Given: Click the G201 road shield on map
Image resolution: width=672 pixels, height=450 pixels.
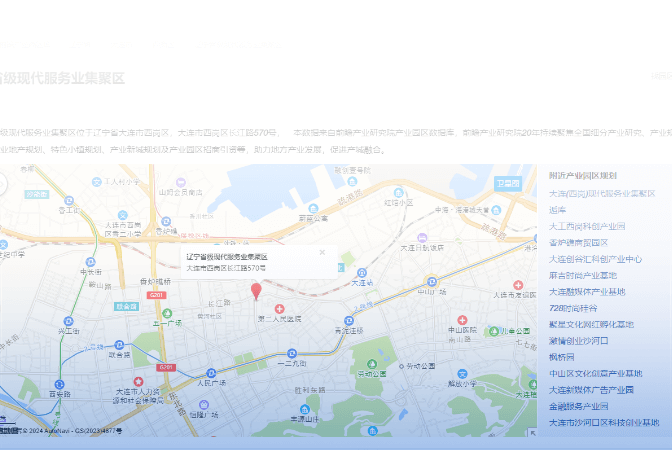Looking at the screenshot, I should click(x=156, y=295).
